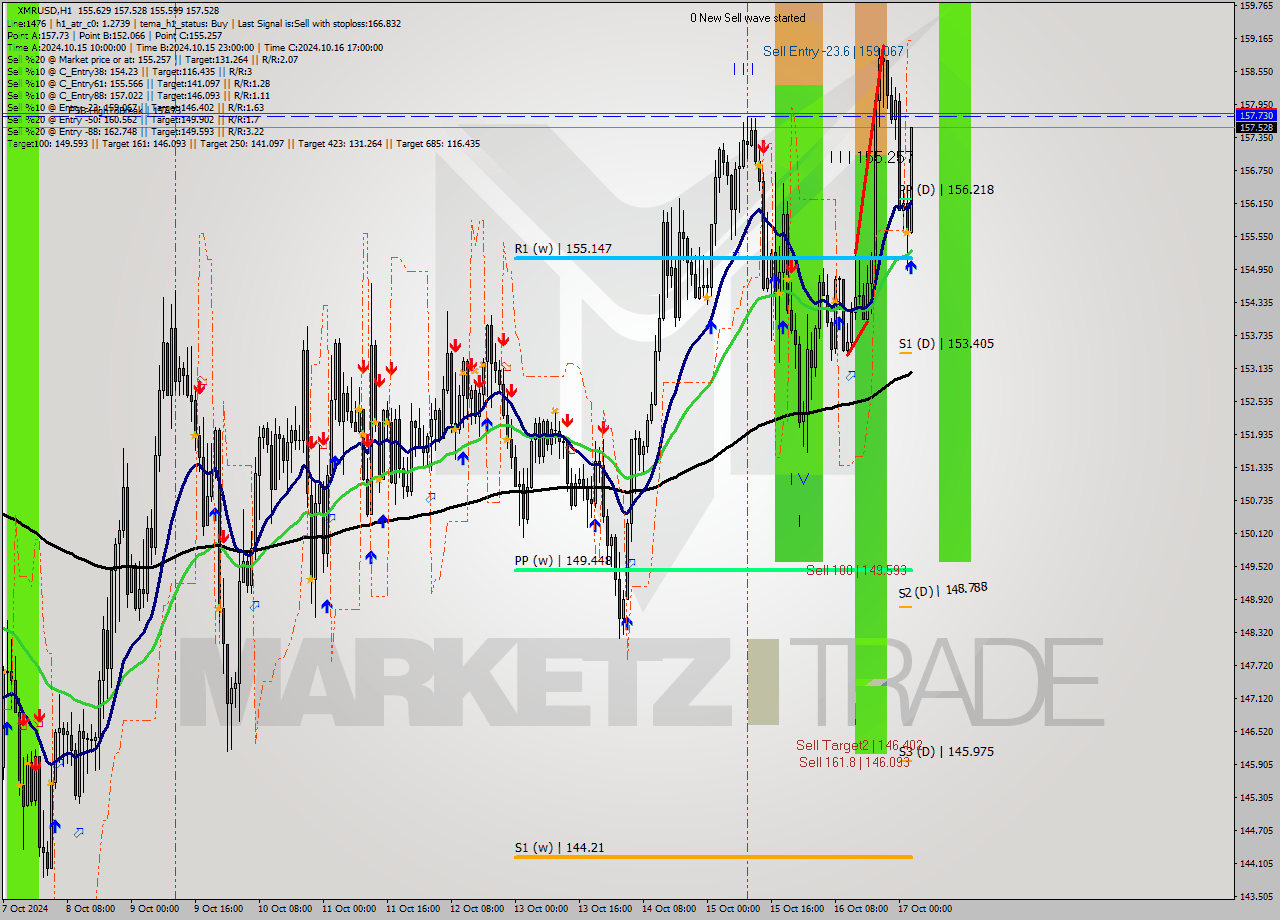Click the 147.720 price axis value

pyautogui.click(x=1256, y=665)
